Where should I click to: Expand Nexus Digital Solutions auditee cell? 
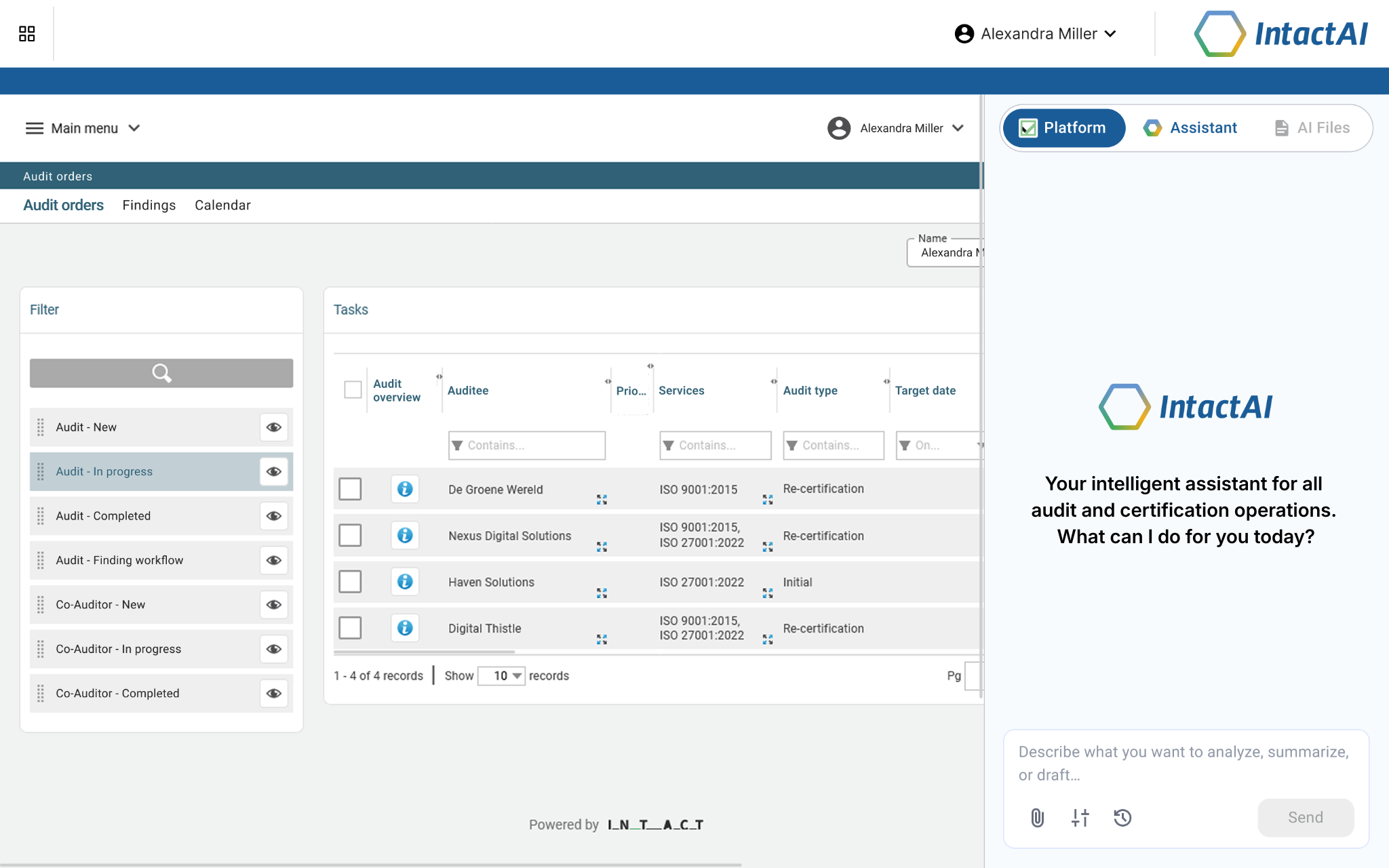pos(602,547)
